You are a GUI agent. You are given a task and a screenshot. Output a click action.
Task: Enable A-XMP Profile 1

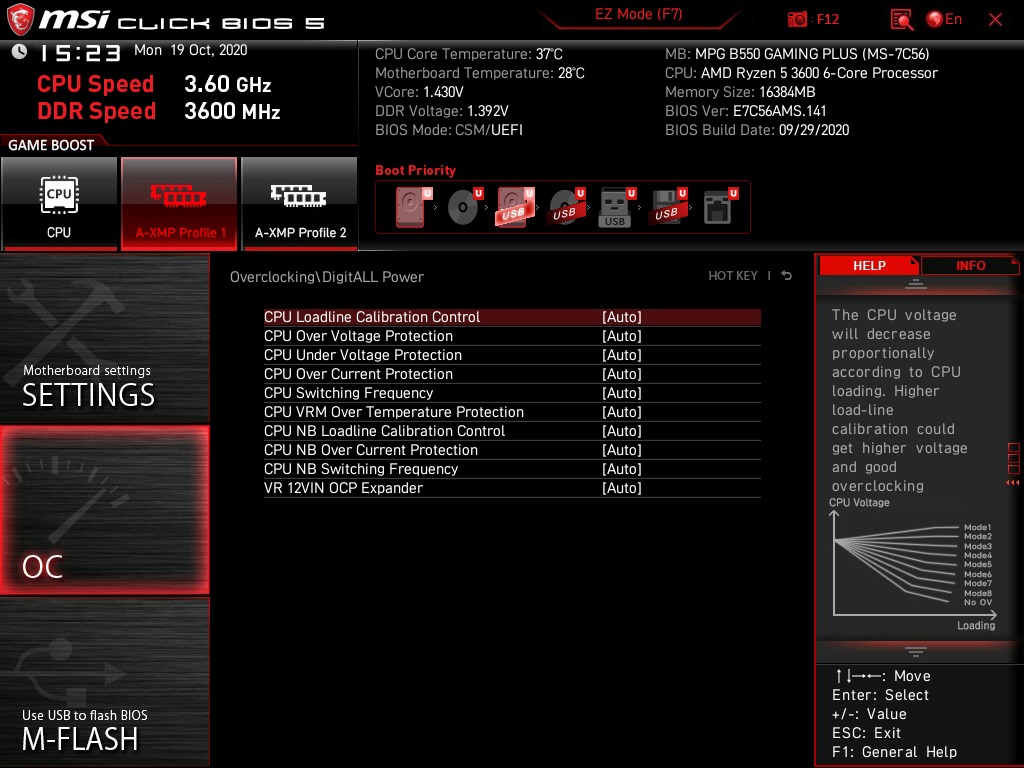(x=178, y=203)
